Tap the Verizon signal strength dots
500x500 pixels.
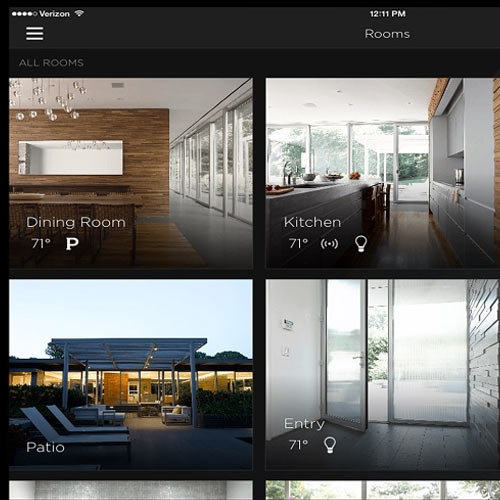tap(24, 14)
